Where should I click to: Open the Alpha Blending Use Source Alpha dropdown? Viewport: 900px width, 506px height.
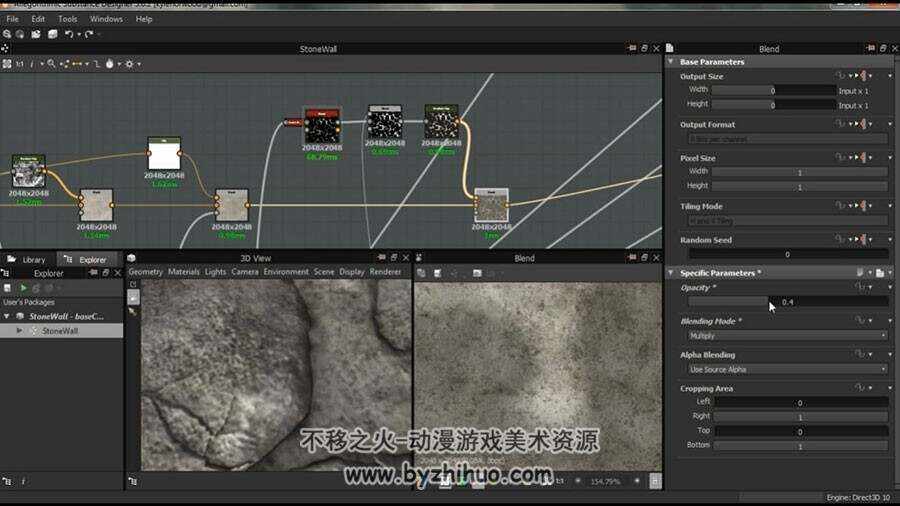point(788,369)
